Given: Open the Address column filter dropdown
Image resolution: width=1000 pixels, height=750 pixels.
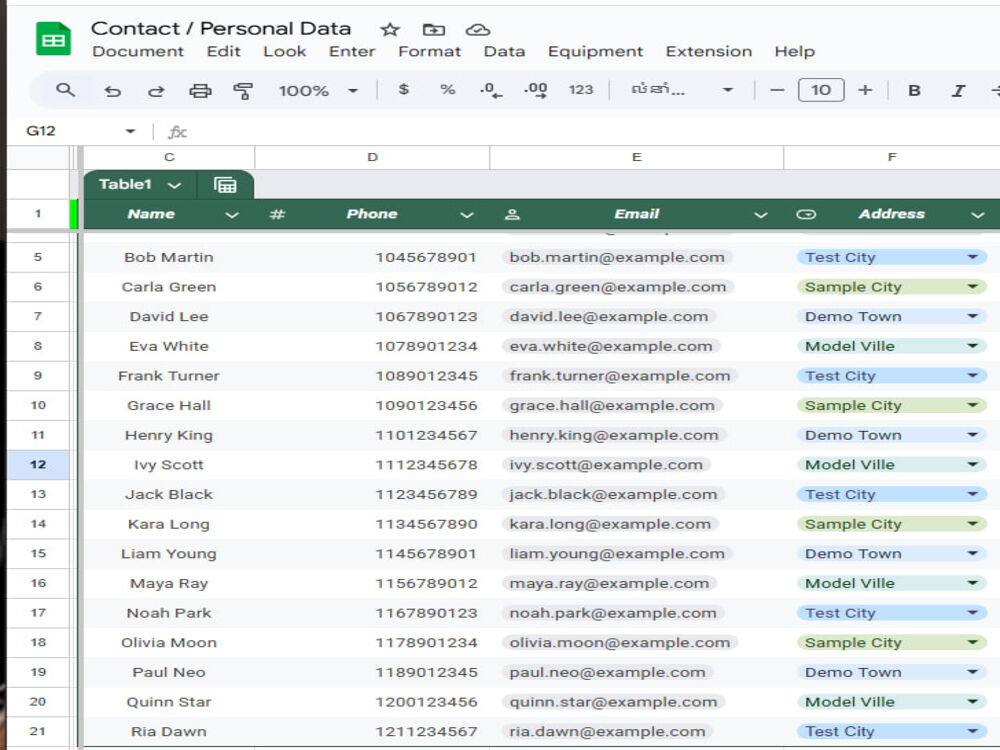Looking at the screenshot, I should [x=978, y=215].
